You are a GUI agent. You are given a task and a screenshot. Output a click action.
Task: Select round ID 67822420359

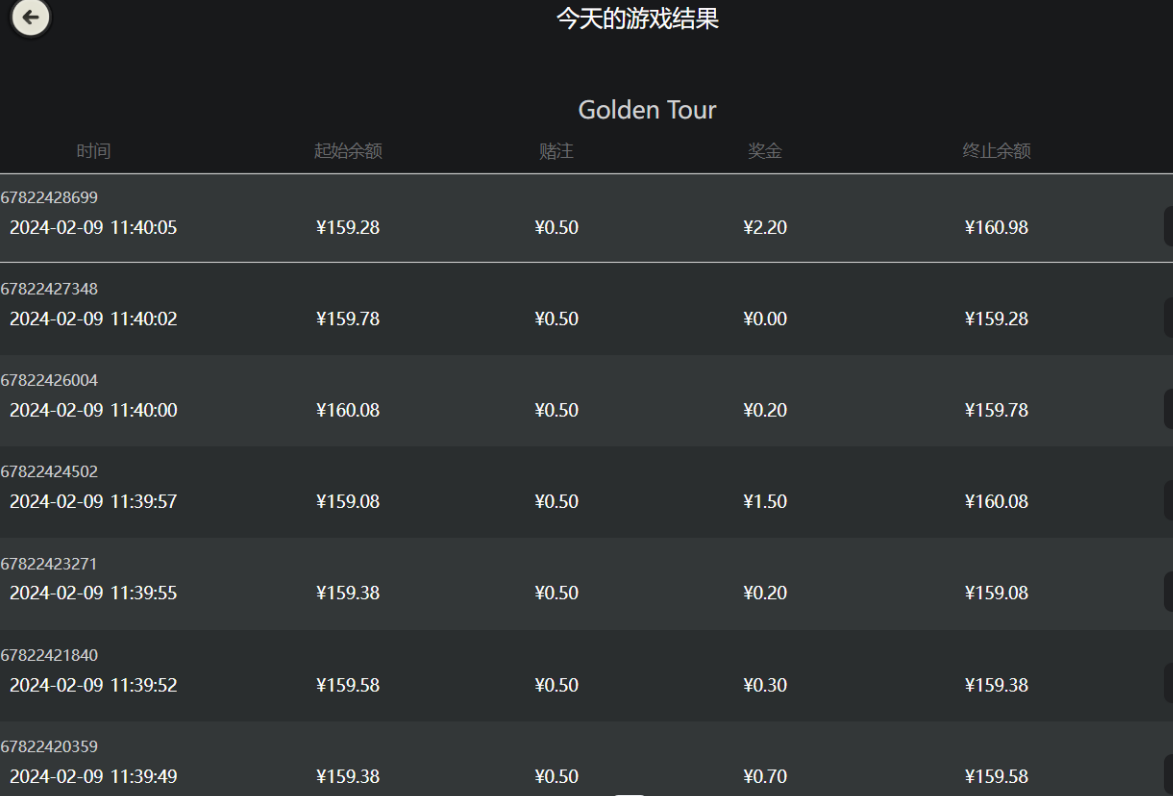click(49, 746)
